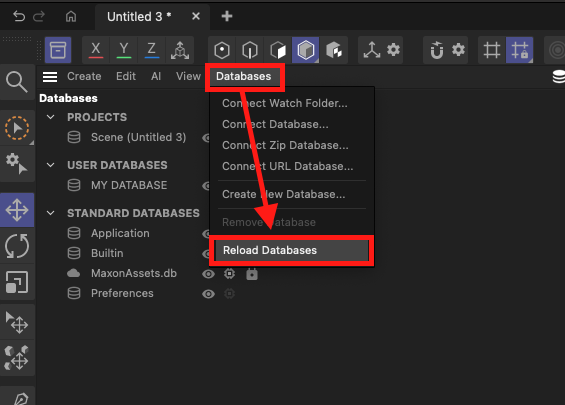Click the axis tripod icon

pos(372,50)
